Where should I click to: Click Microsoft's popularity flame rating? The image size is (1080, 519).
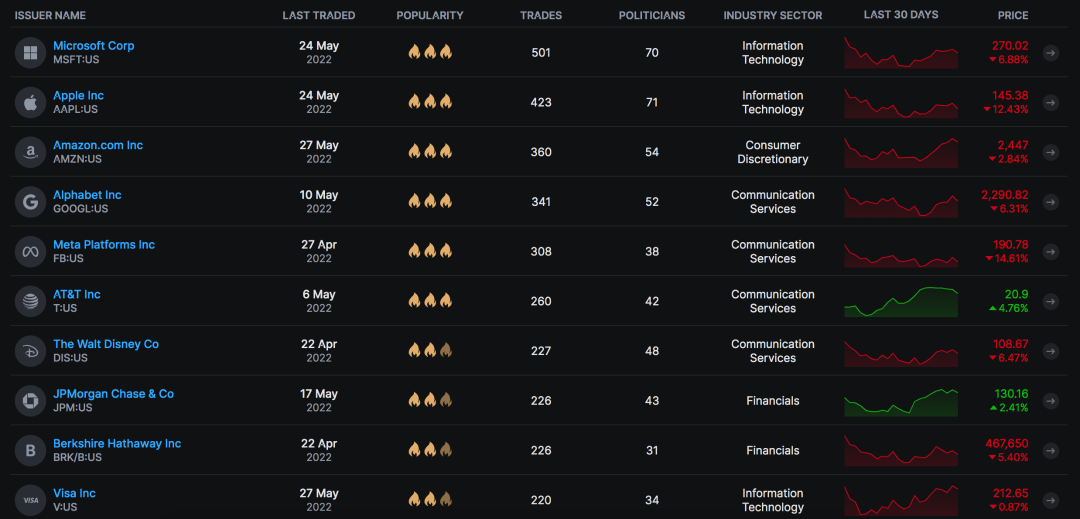pyautogui.click(x=430, y=52)
